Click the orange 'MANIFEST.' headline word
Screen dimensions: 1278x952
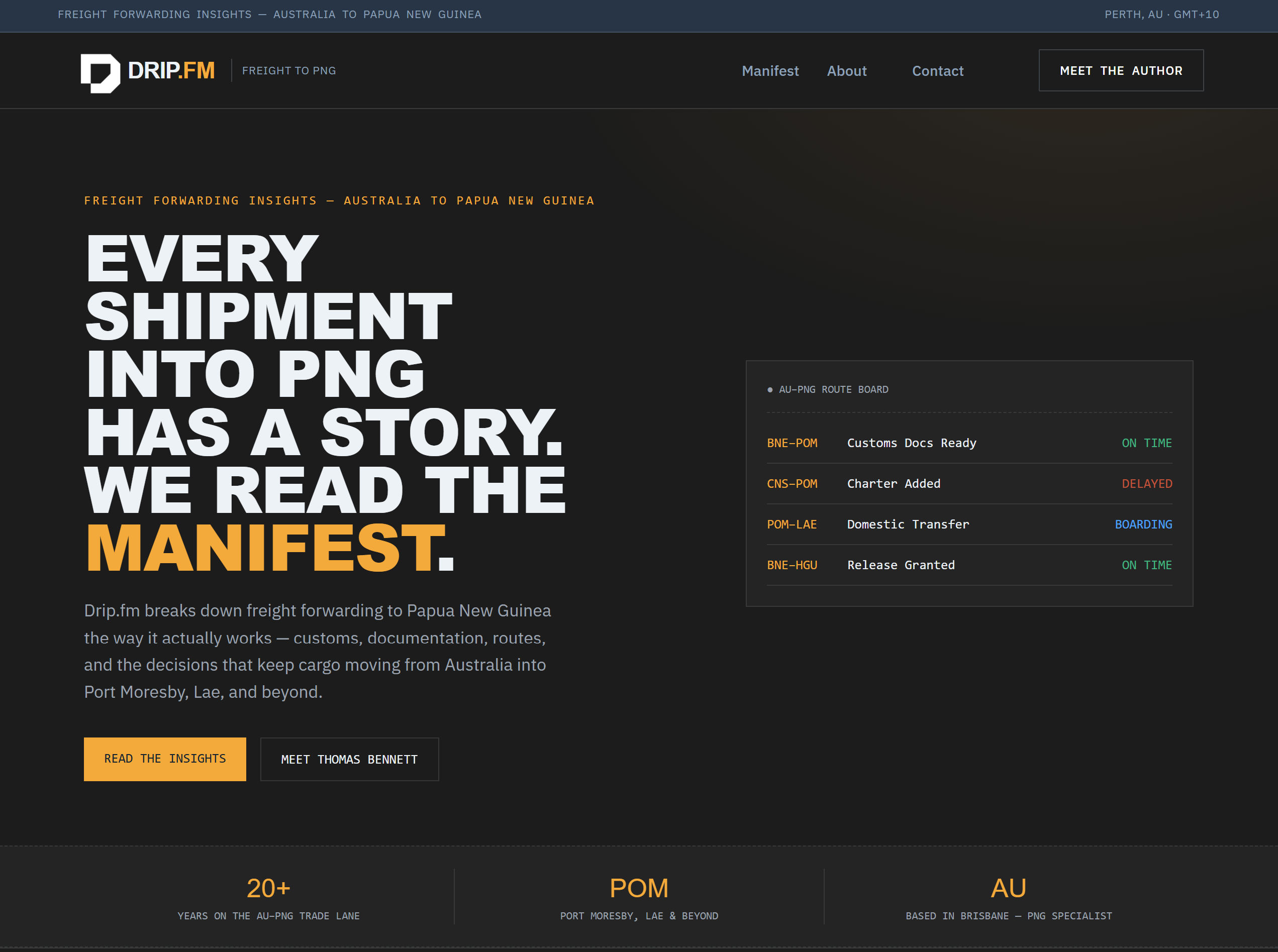pos(270,548)
